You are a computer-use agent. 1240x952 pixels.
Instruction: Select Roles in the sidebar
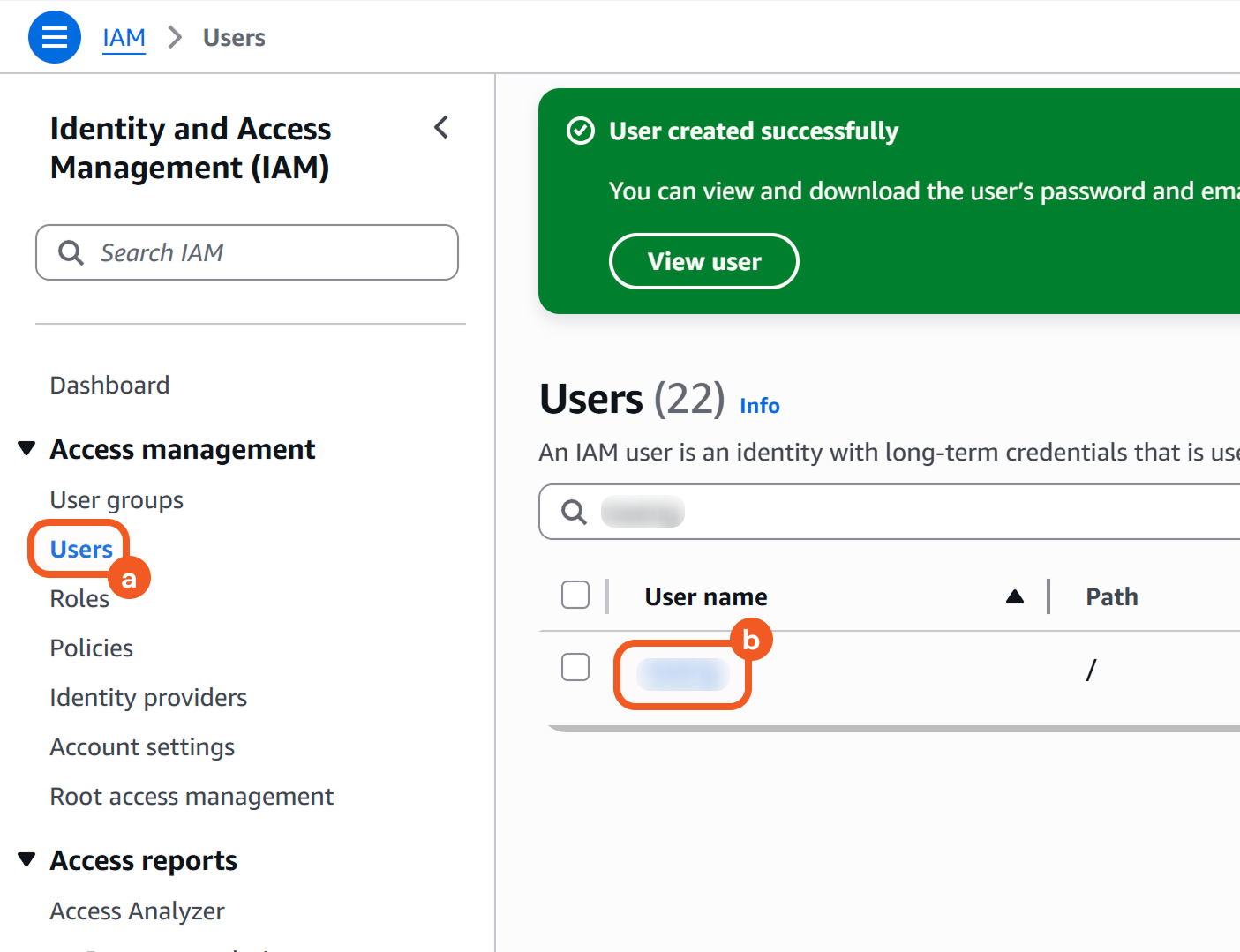pos(79,599)
